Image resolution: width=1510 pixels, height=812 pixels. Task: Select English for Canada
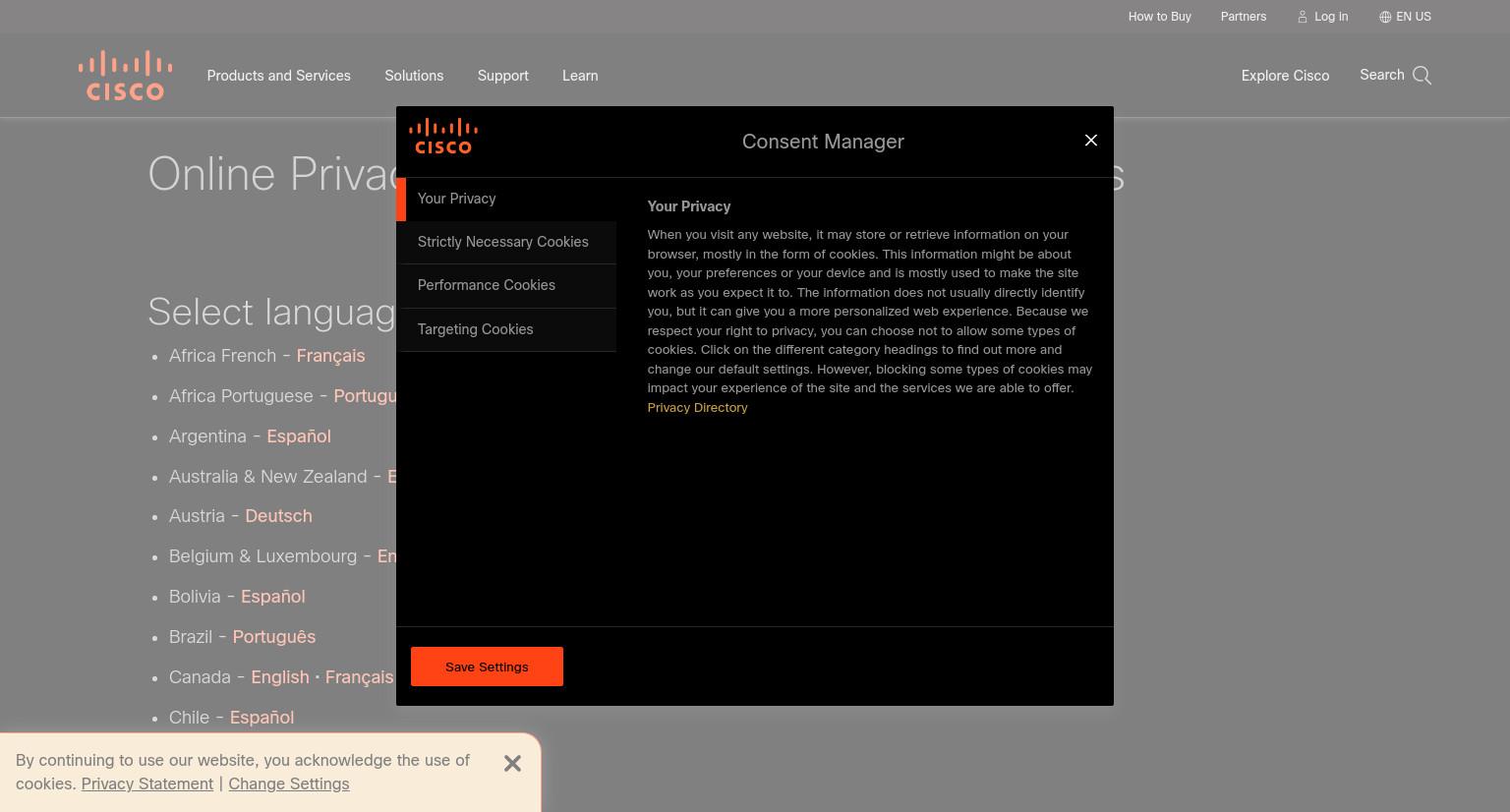pos(279,677)
